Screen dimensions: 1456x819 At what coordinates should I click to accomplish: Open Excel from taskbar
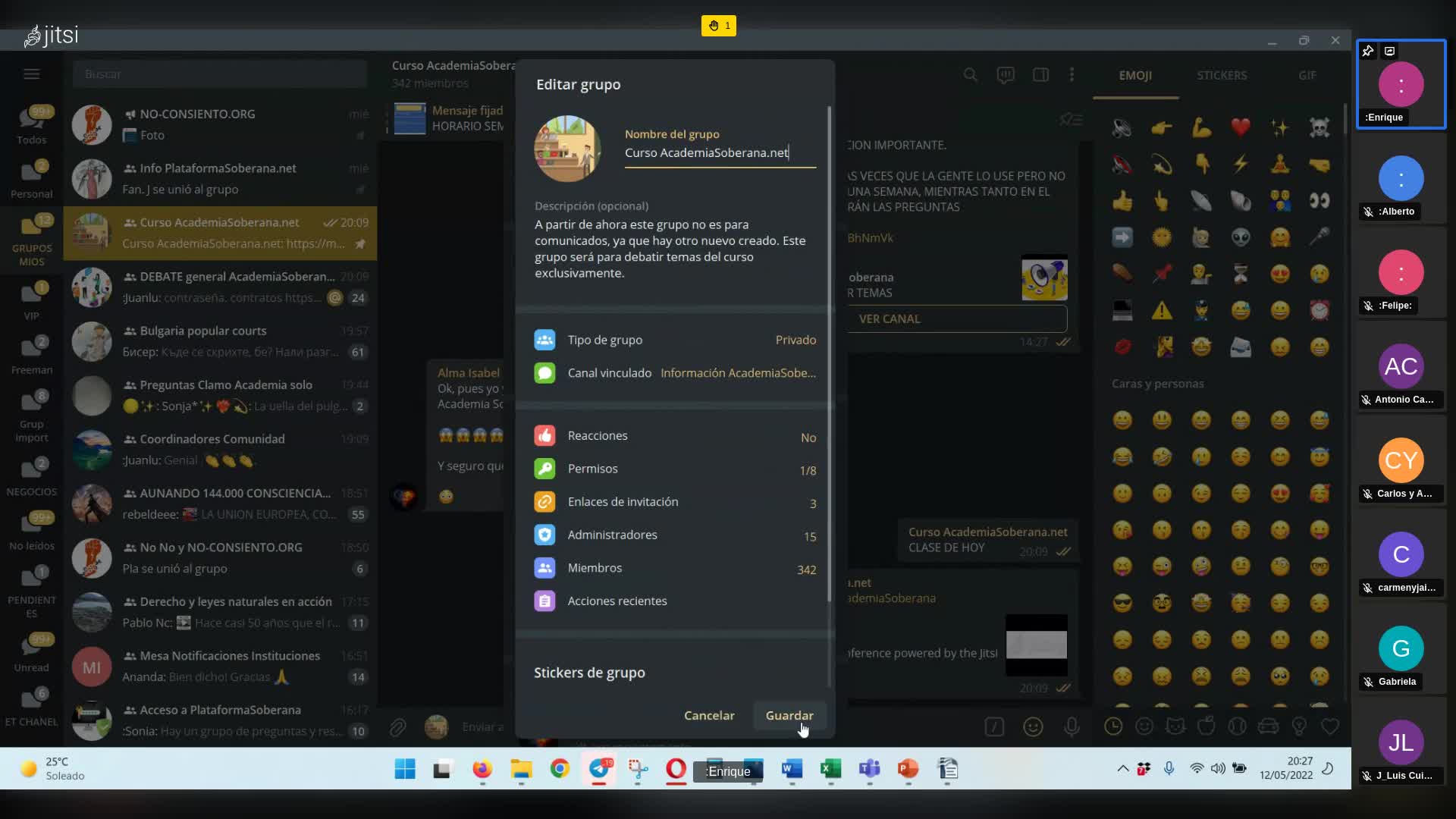(830, 769)
